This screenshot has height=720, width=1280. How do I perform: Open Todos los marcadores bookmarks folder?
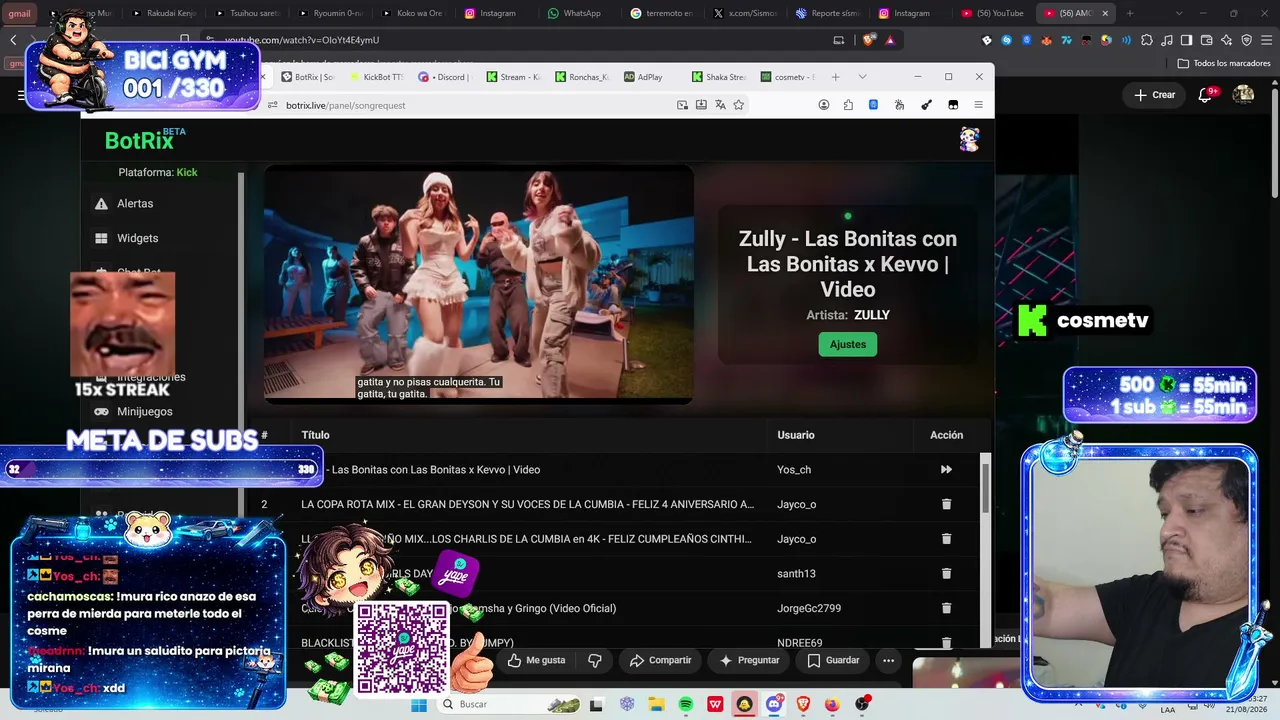[1224, 63]
